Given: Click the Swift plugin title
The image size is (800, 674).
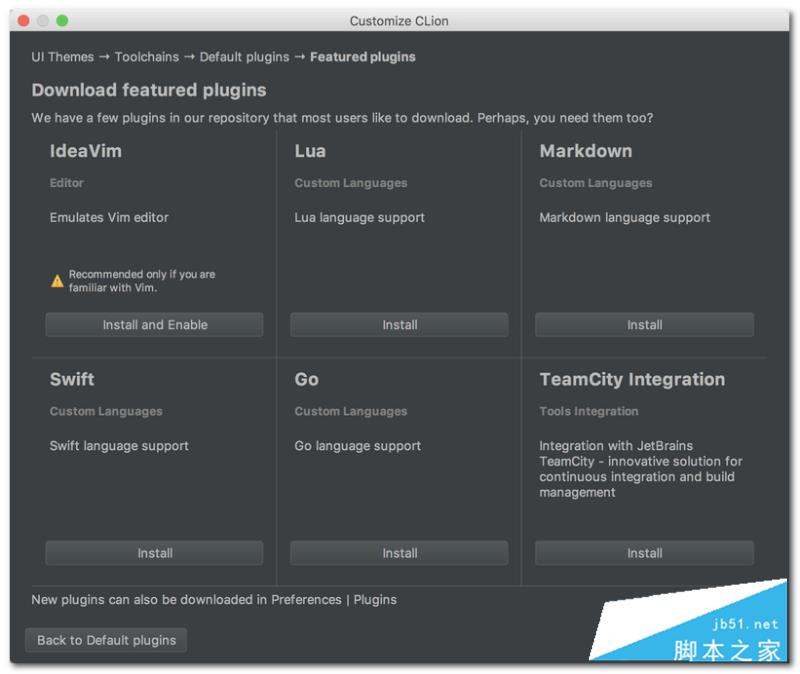Looking at the screenshot, I should [x=72, y=380].
